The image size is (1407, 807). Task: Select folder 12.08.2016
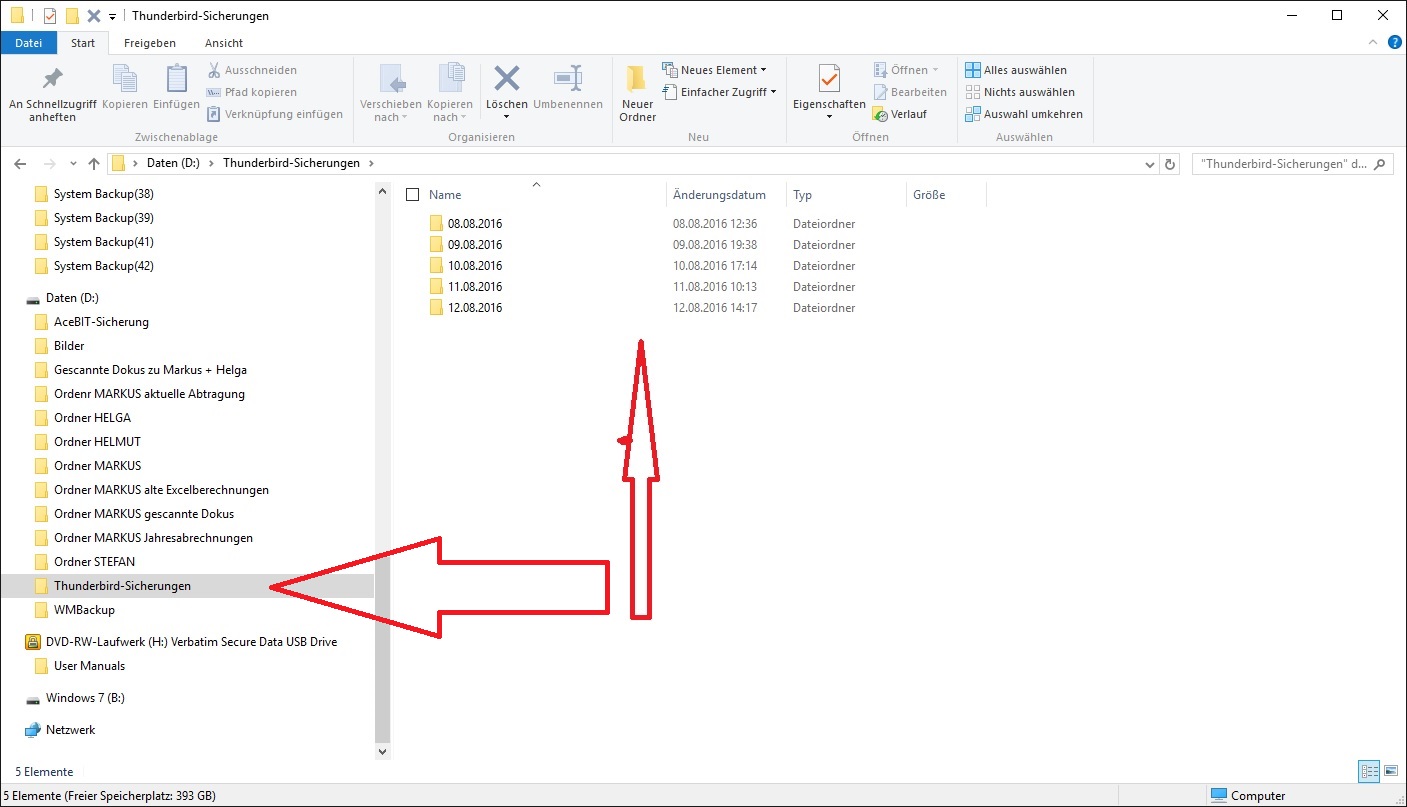tap(475, 308)
